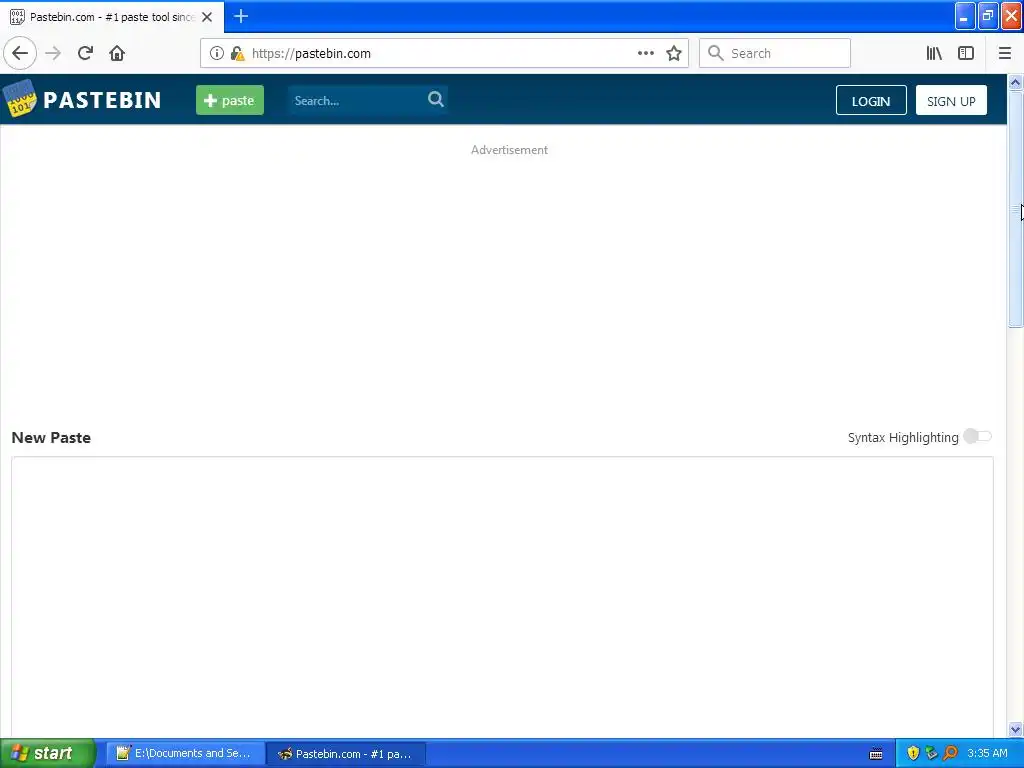Click the scrollbar up arrow

pyautogui.click(x=1016, y=82)
